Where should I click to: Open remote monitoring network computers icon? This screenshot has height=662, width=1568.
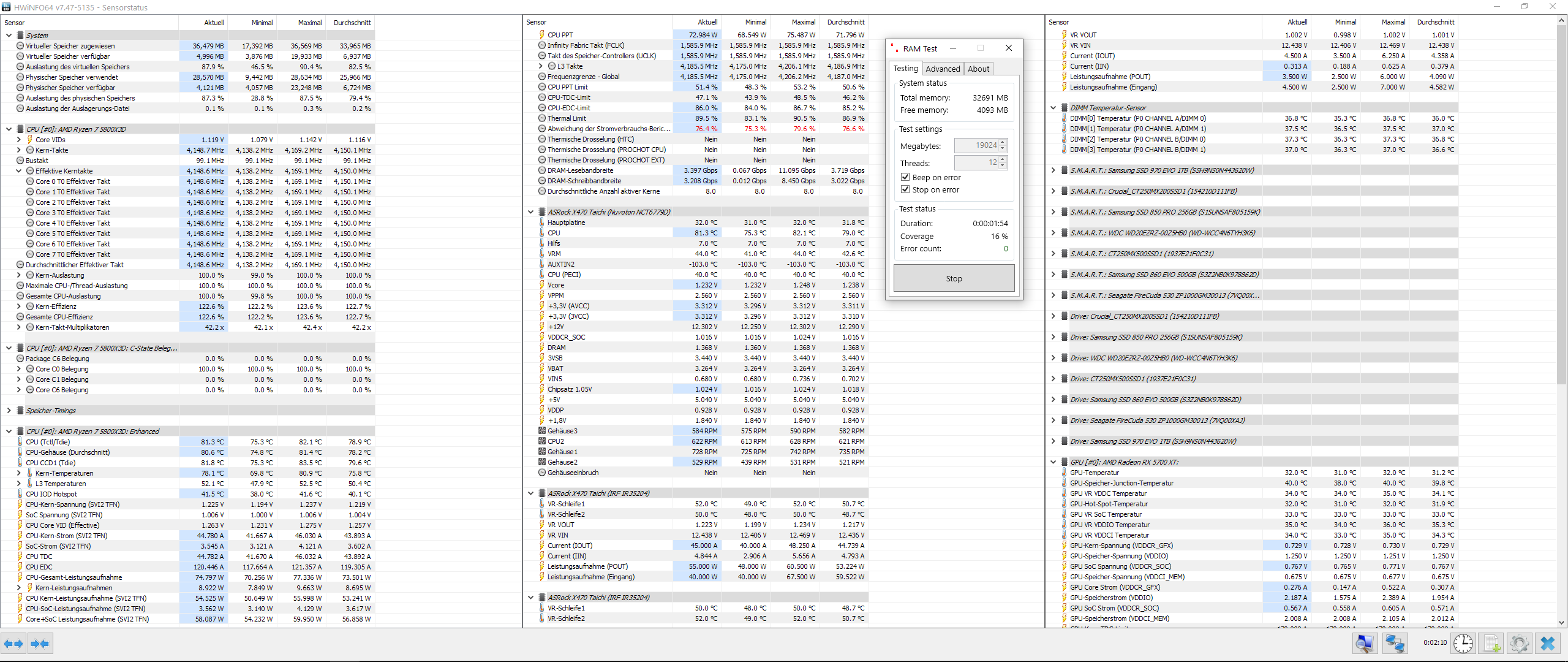(1395, 644)
